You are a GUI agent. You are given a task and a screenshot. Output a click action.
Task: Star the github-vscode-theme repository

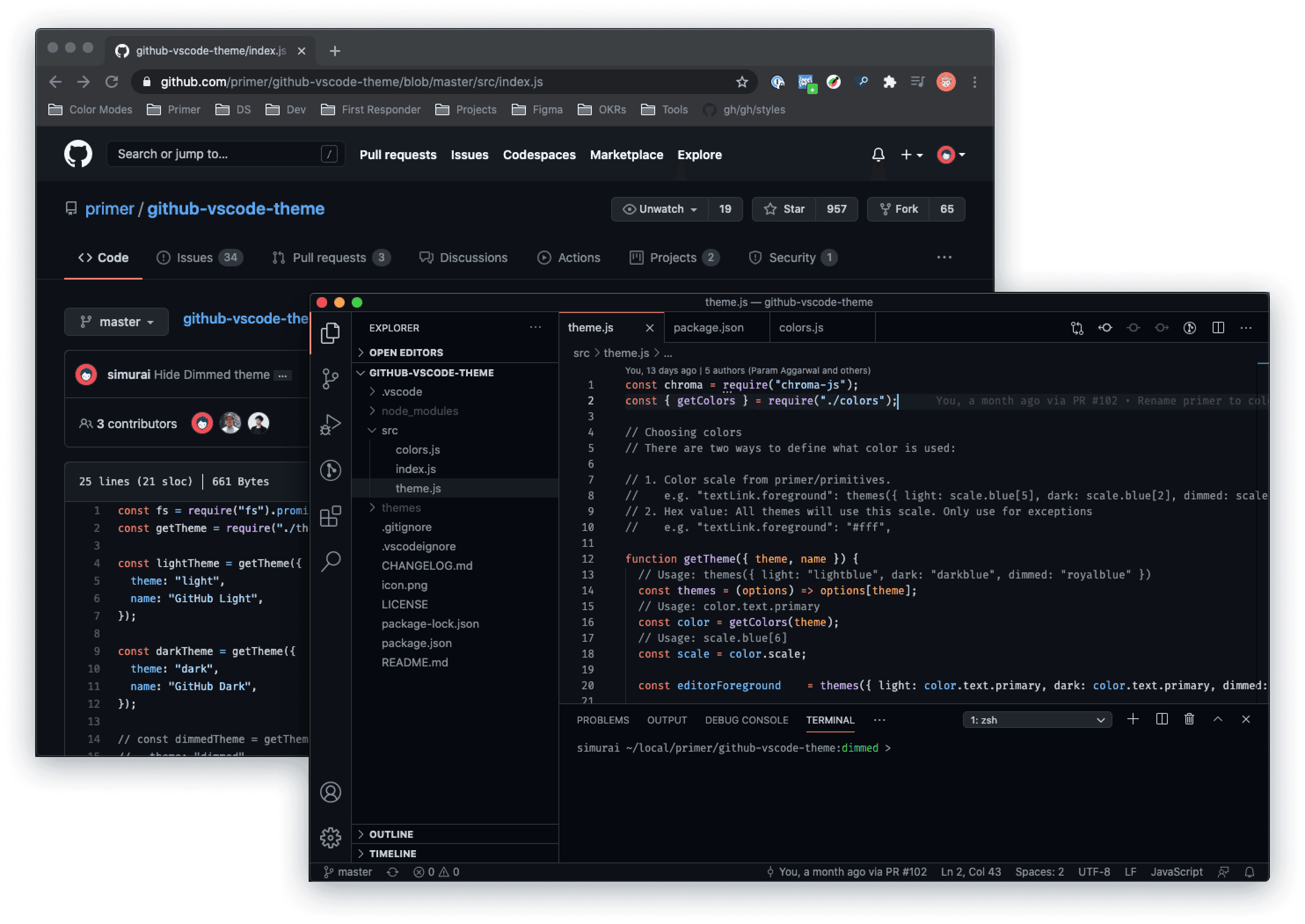784,209
